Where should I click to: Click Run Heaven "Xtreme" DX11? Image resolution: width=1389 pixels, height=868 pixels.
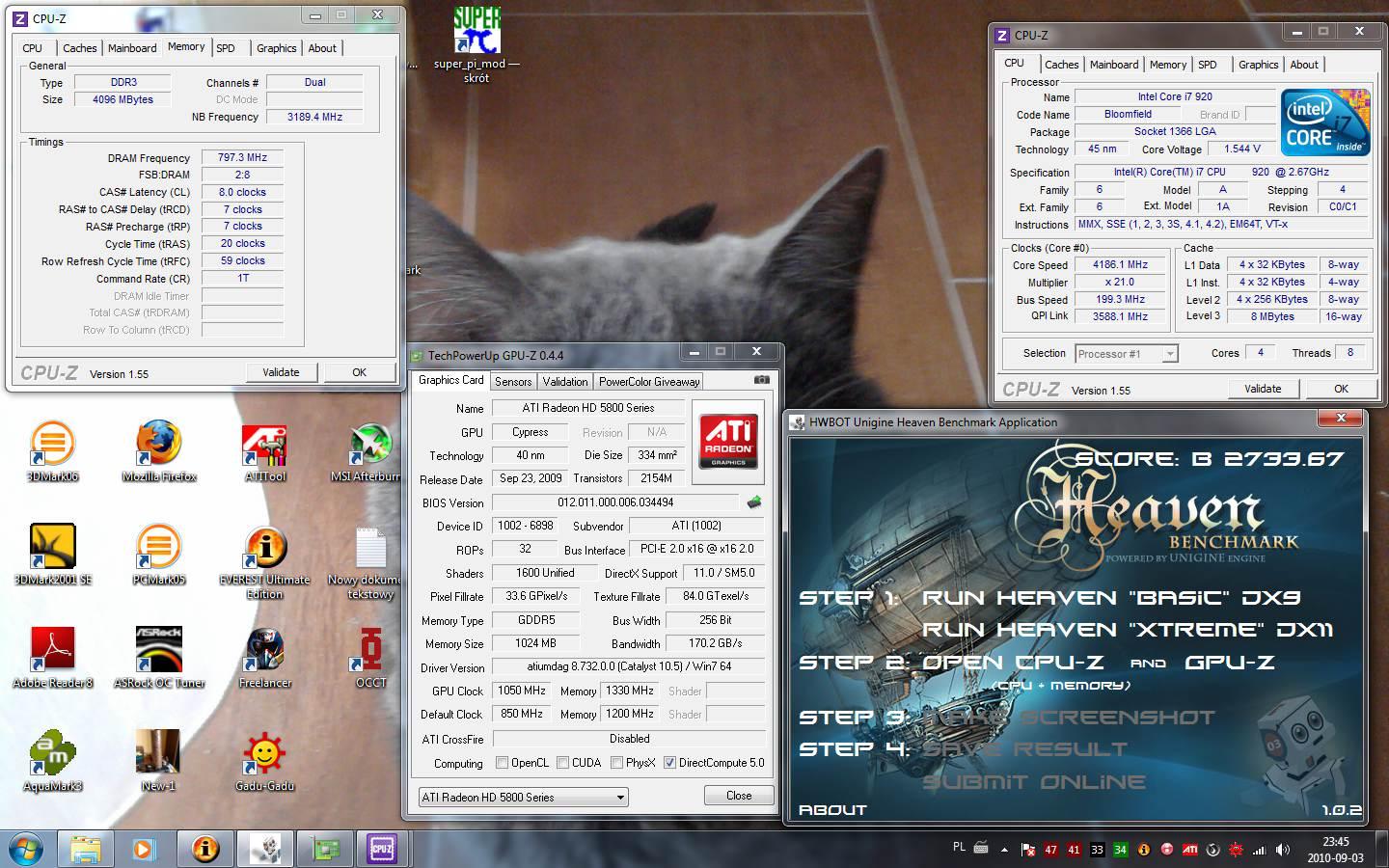pyautogui.click(x=1128, y=631)
